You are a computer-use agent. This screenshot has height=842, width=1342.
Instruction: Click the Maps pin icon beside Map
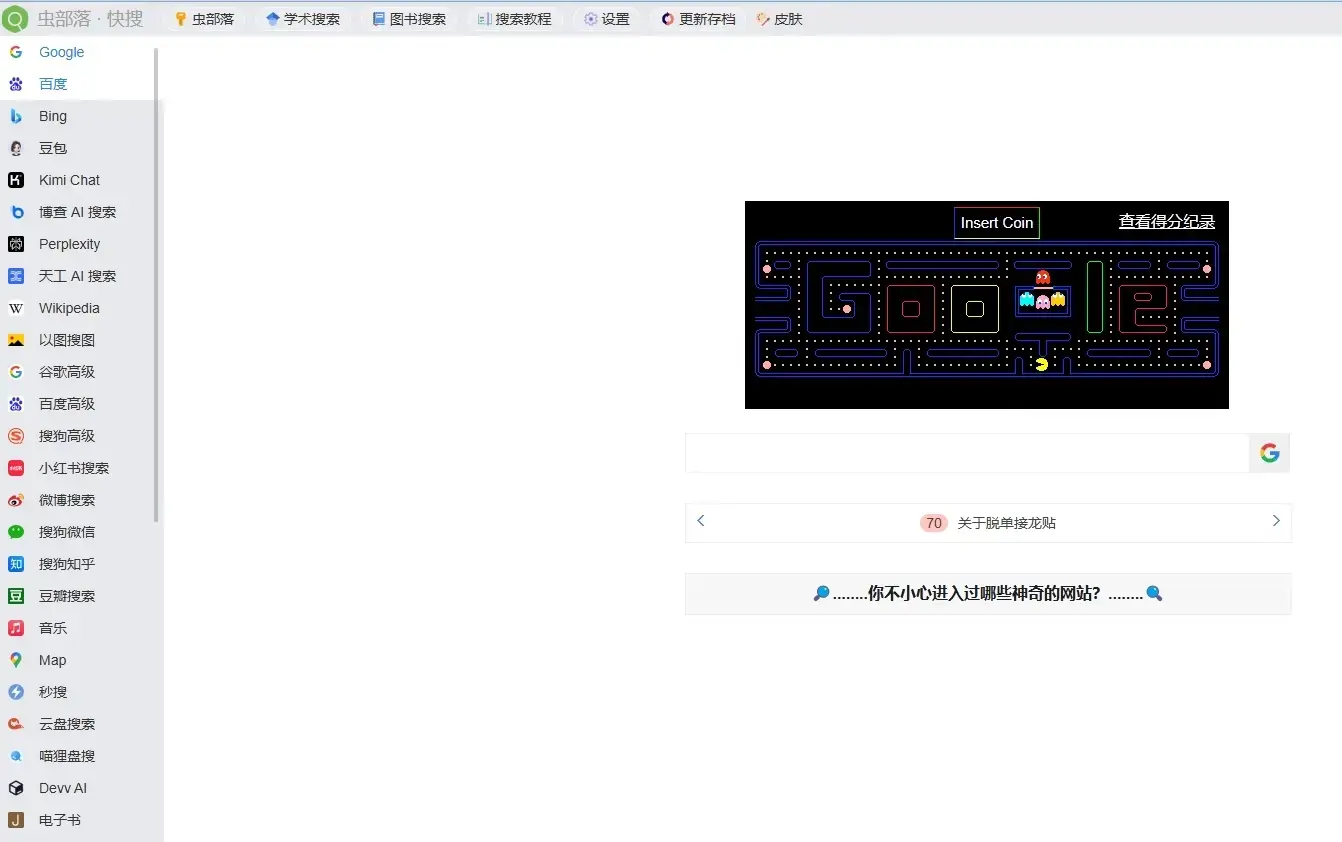coord(16,660)
